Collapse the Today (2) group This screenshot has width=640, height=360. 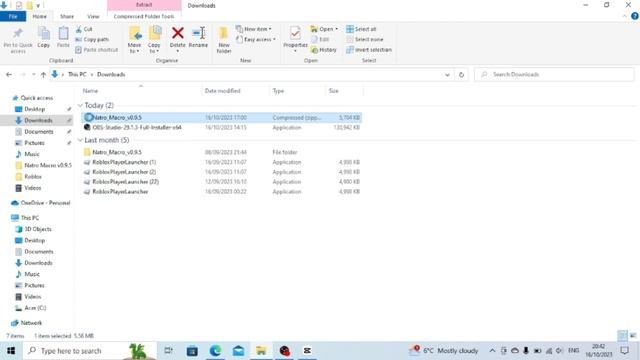80,105
